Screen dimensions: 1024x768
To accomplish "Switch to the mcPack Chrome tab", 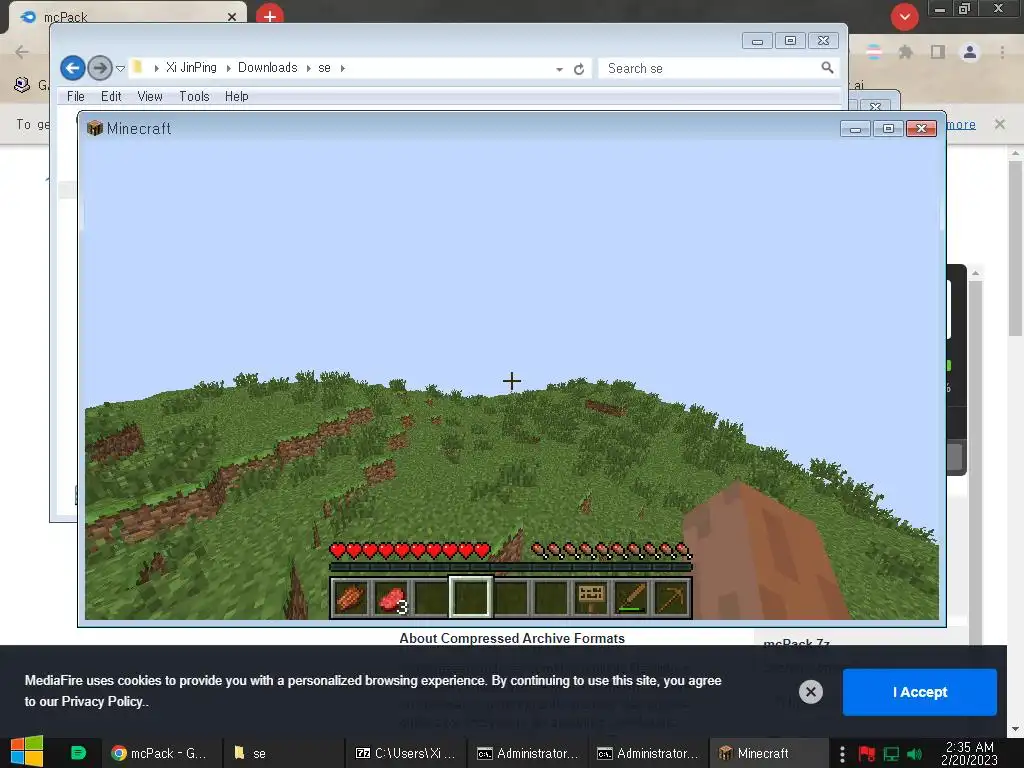I will 127,16.
